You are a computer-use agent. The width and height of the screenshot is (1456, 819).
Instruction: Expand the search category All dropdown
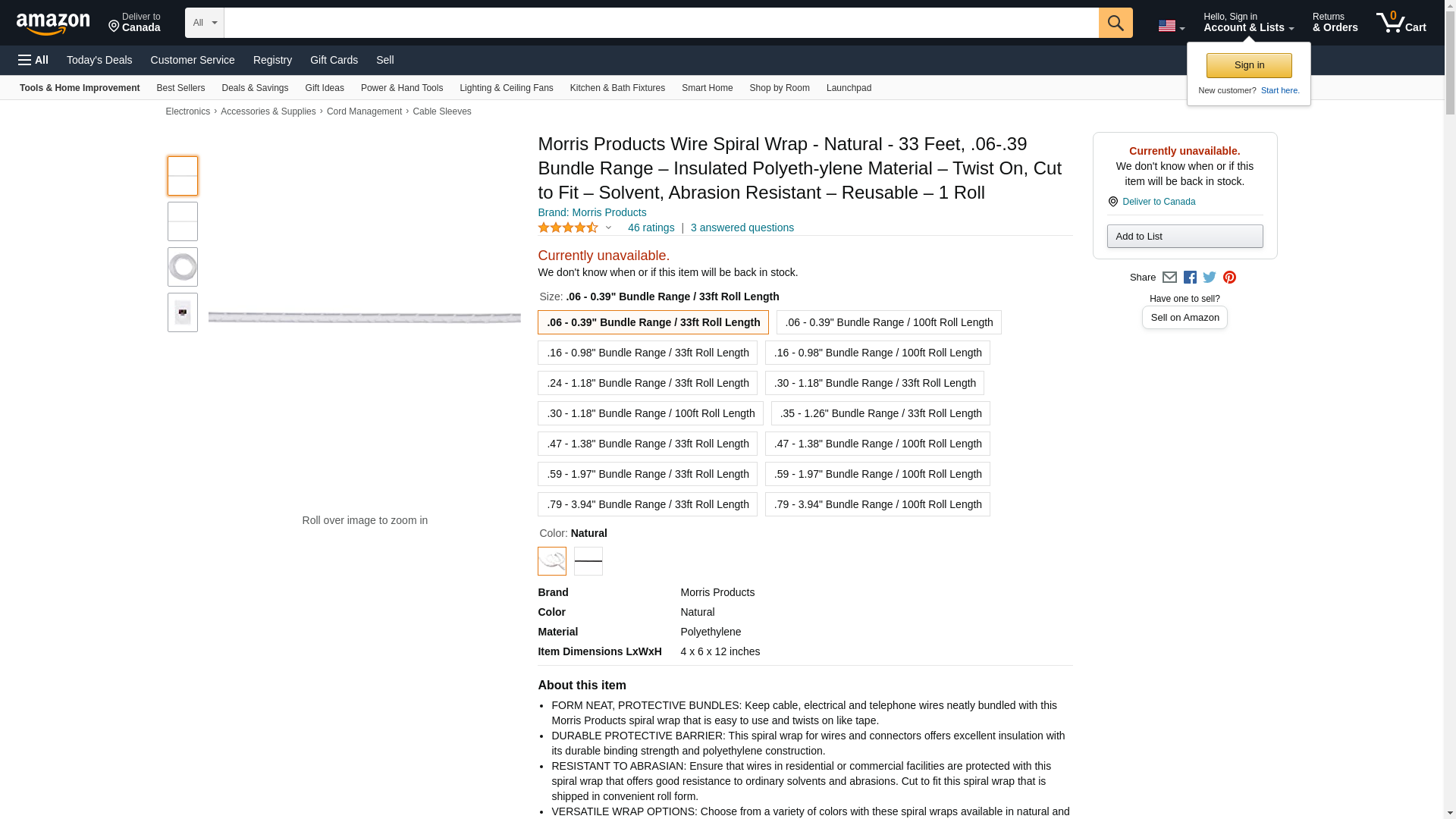pyautogui.click(x=204, y=23)
